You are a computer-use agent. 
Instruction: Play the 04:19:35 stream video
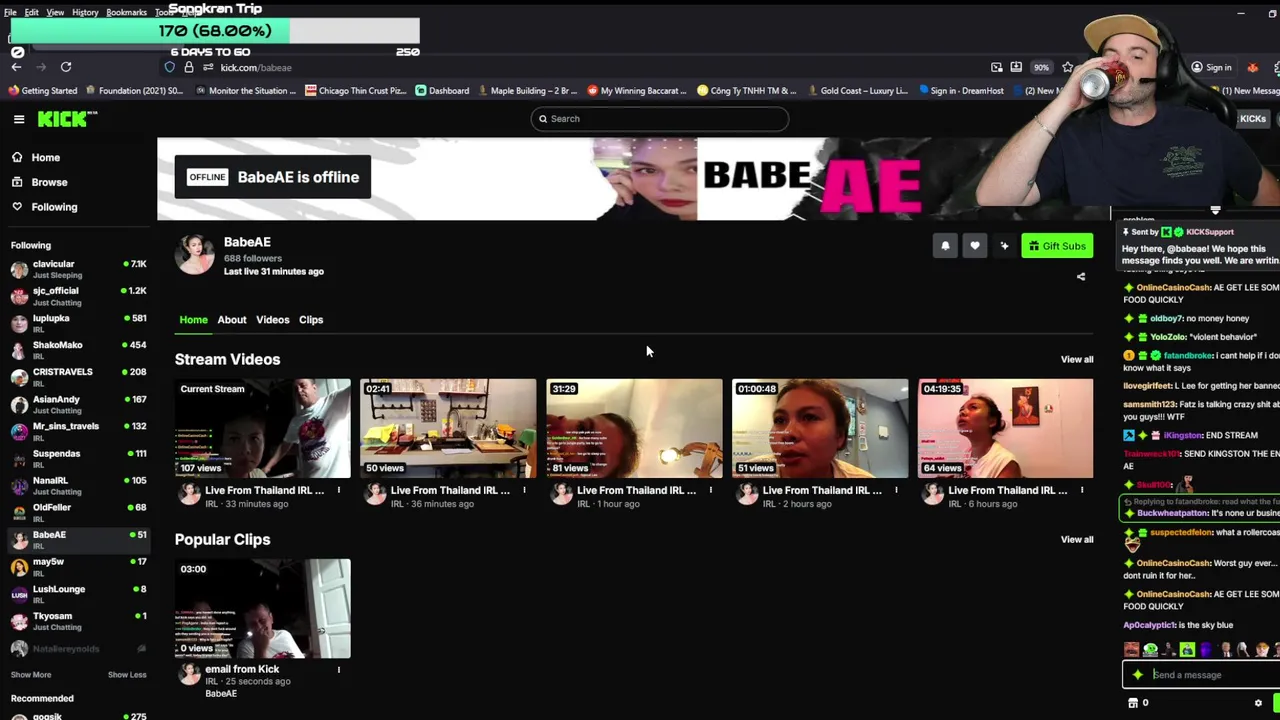click(1006, 428)
